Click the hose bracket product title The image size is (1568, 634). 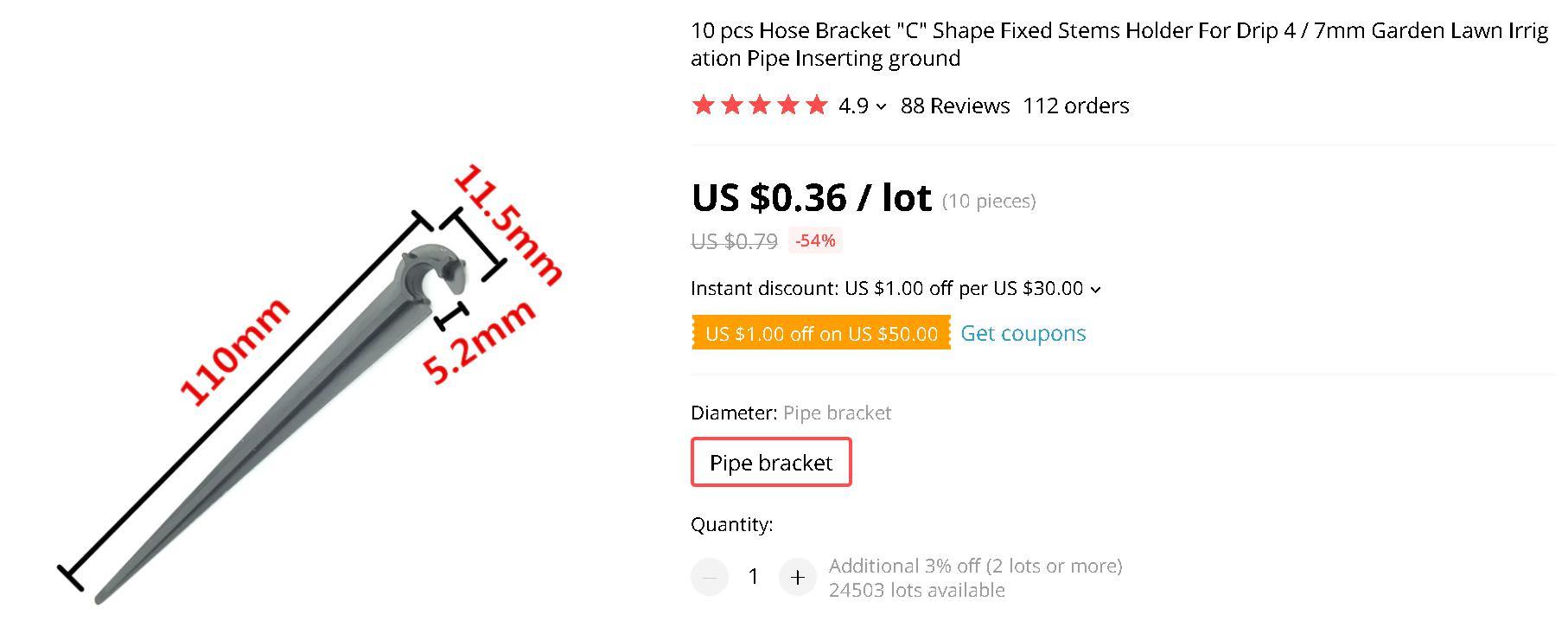1119,44
